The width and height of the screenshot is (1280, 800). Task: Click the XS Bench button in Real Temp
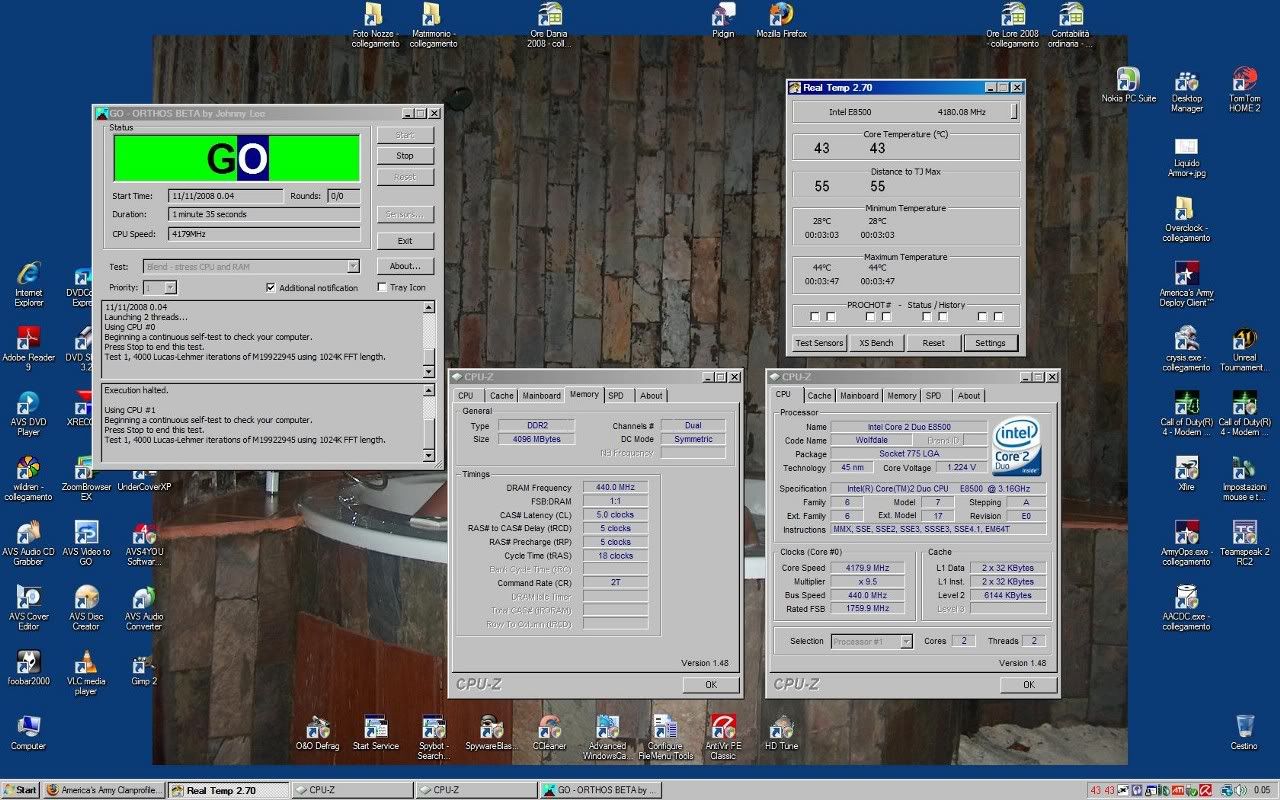(x=876, y=343)
